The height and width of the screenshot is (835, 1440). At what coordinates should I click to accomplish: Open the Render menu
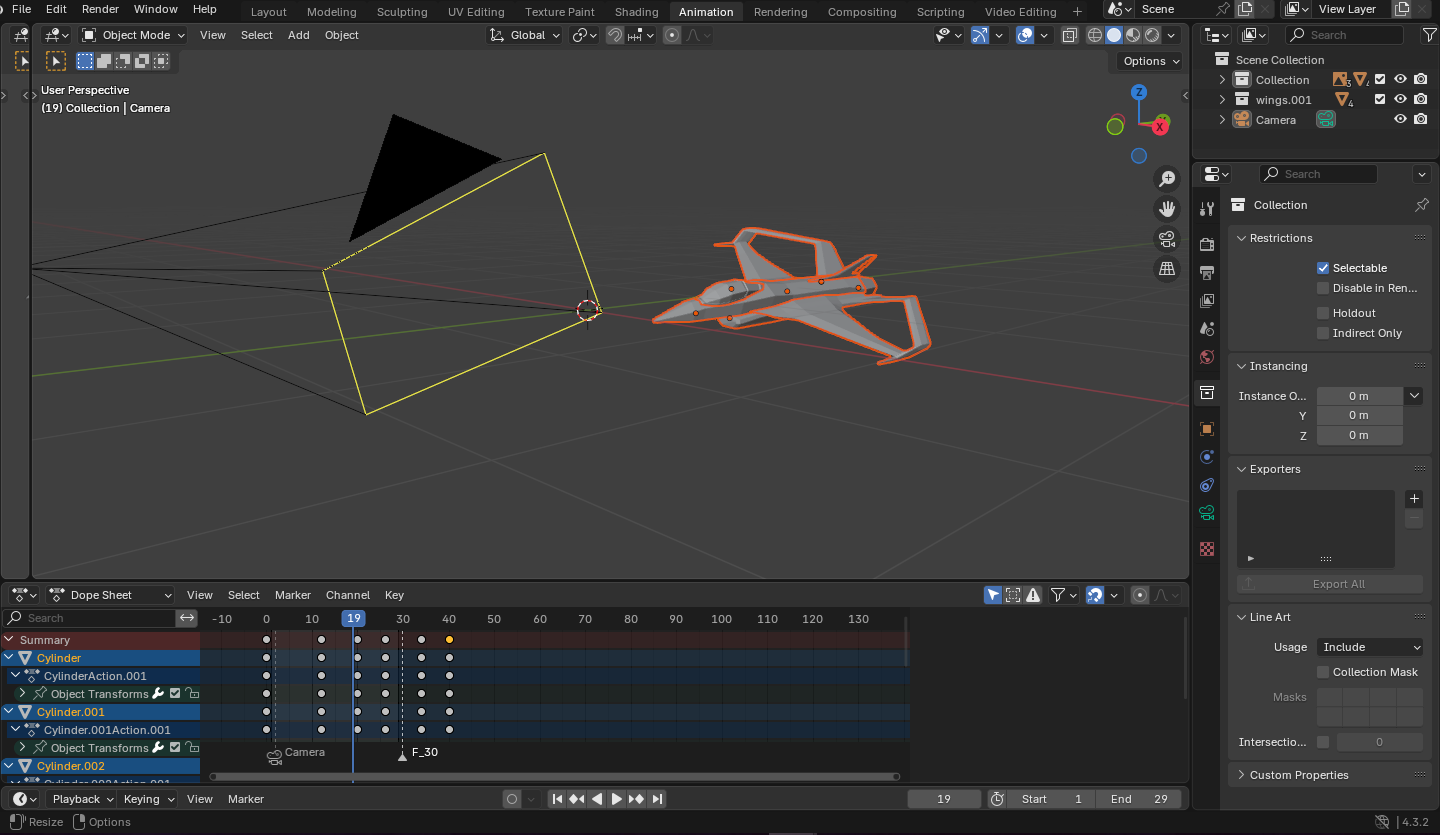[x=100, y=9]
